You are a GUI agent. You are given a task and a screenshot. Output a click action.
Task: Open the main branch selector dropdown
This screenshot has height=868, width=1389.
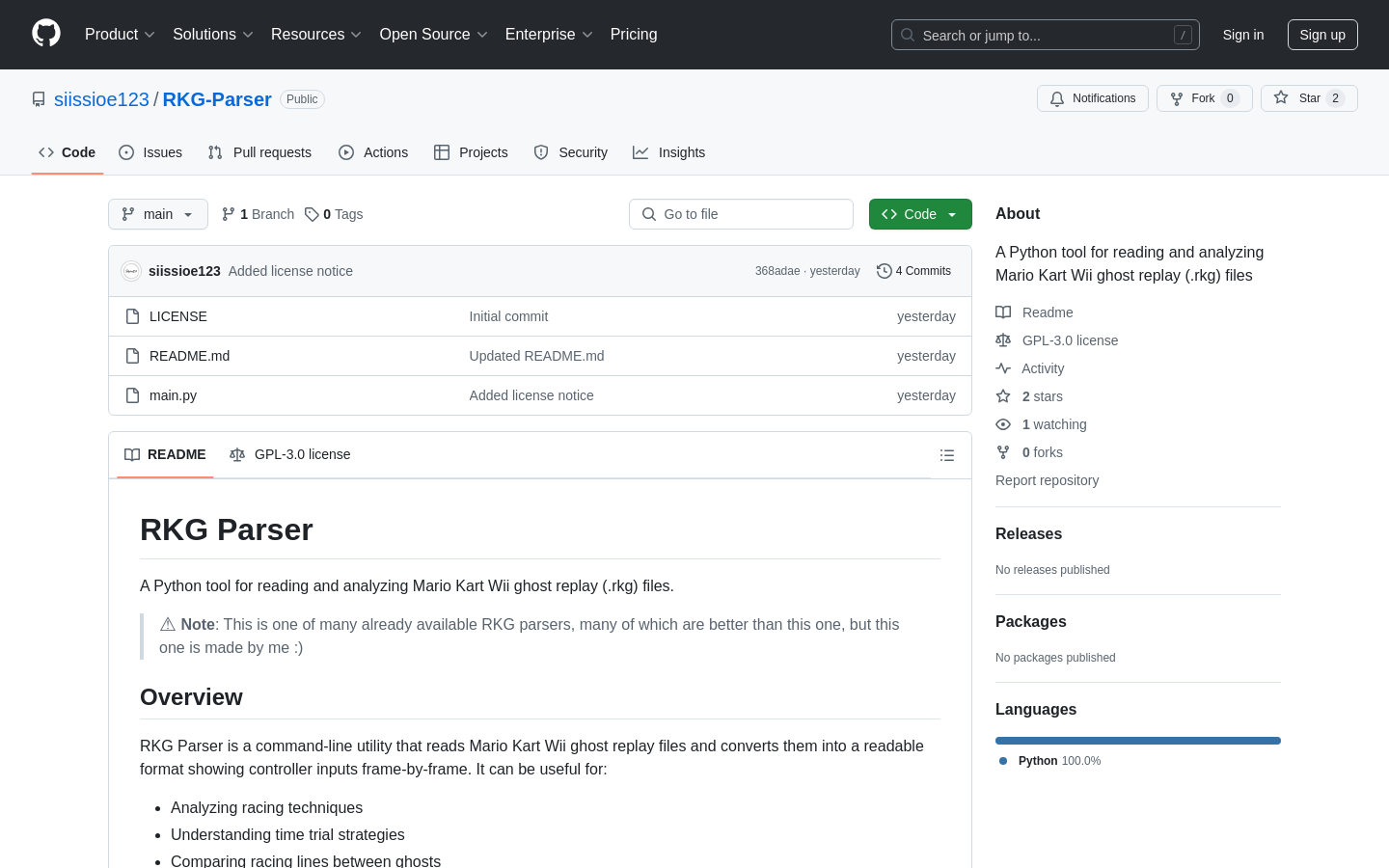point(158,214)
